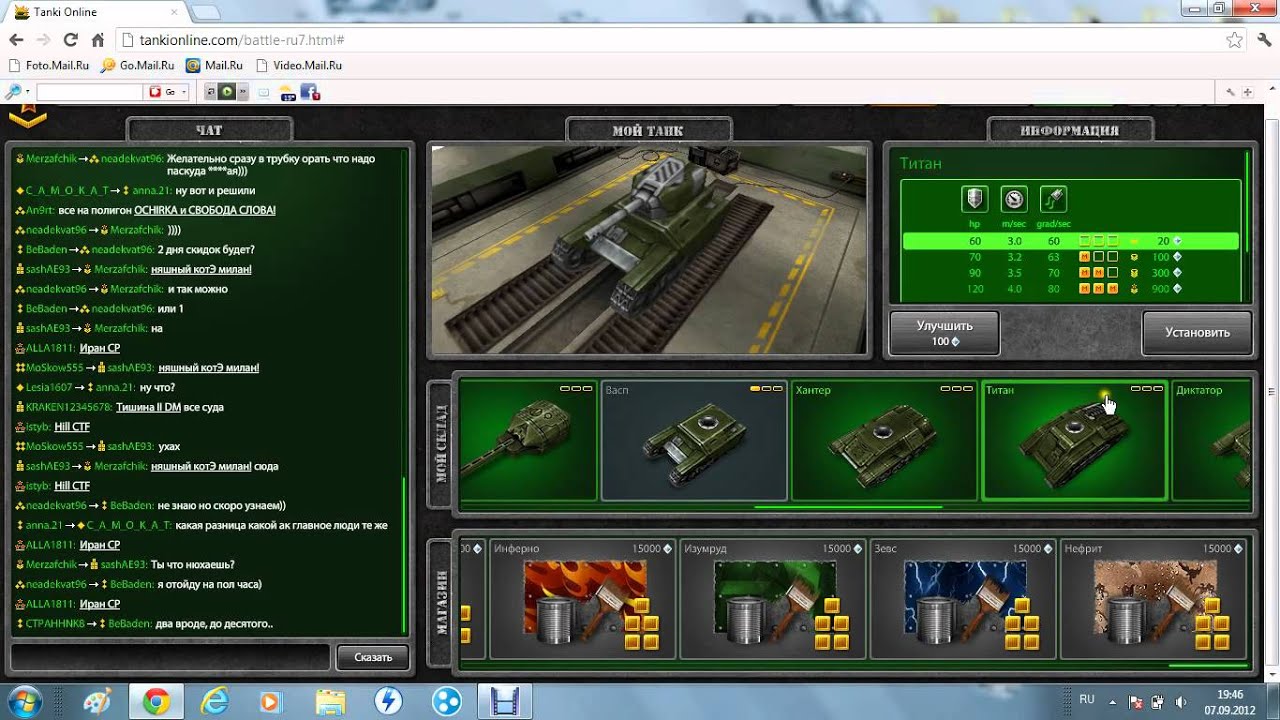Click the garage horizontal scrollbar
This screenshot has width=1280, height=720.
(x=848, y=507)
